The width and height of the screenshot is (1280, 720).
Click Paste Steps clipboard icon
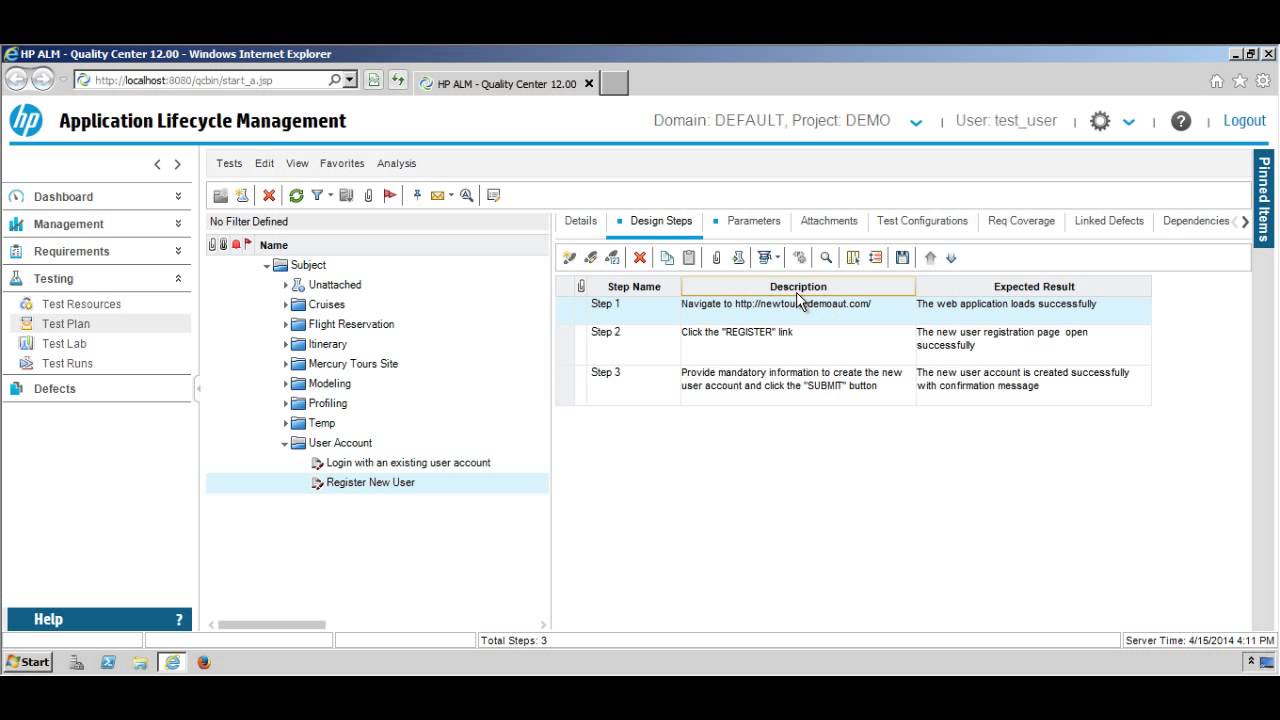pos(688,258)
